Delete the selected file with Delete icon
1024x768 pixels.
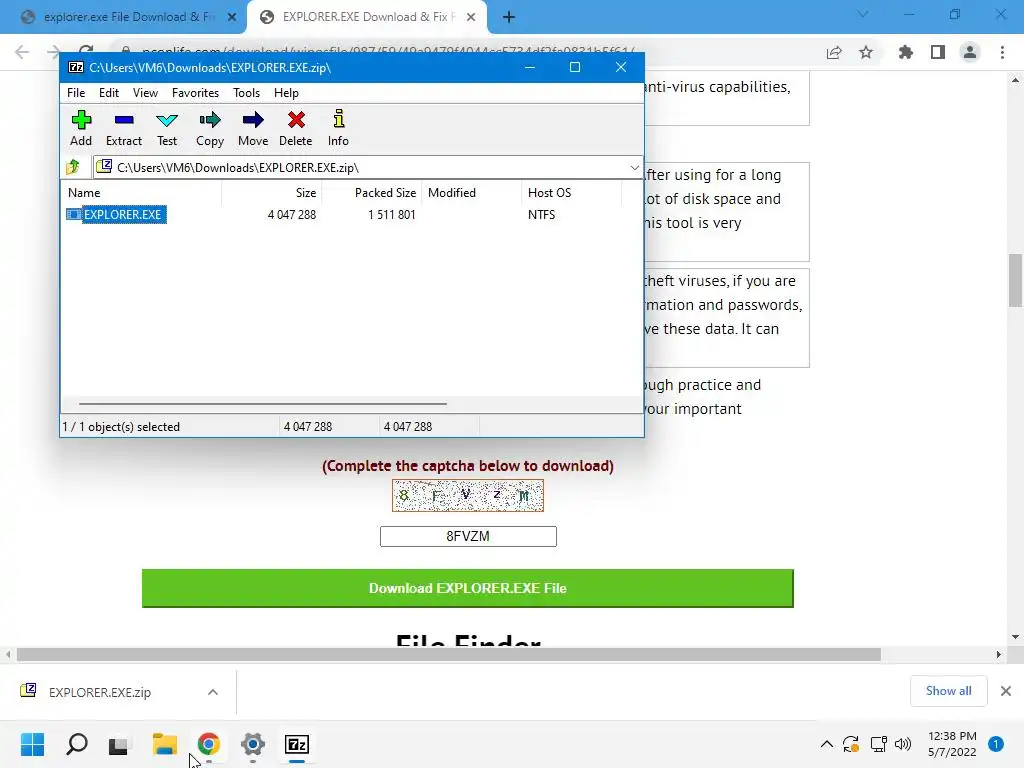click(296, 128)
